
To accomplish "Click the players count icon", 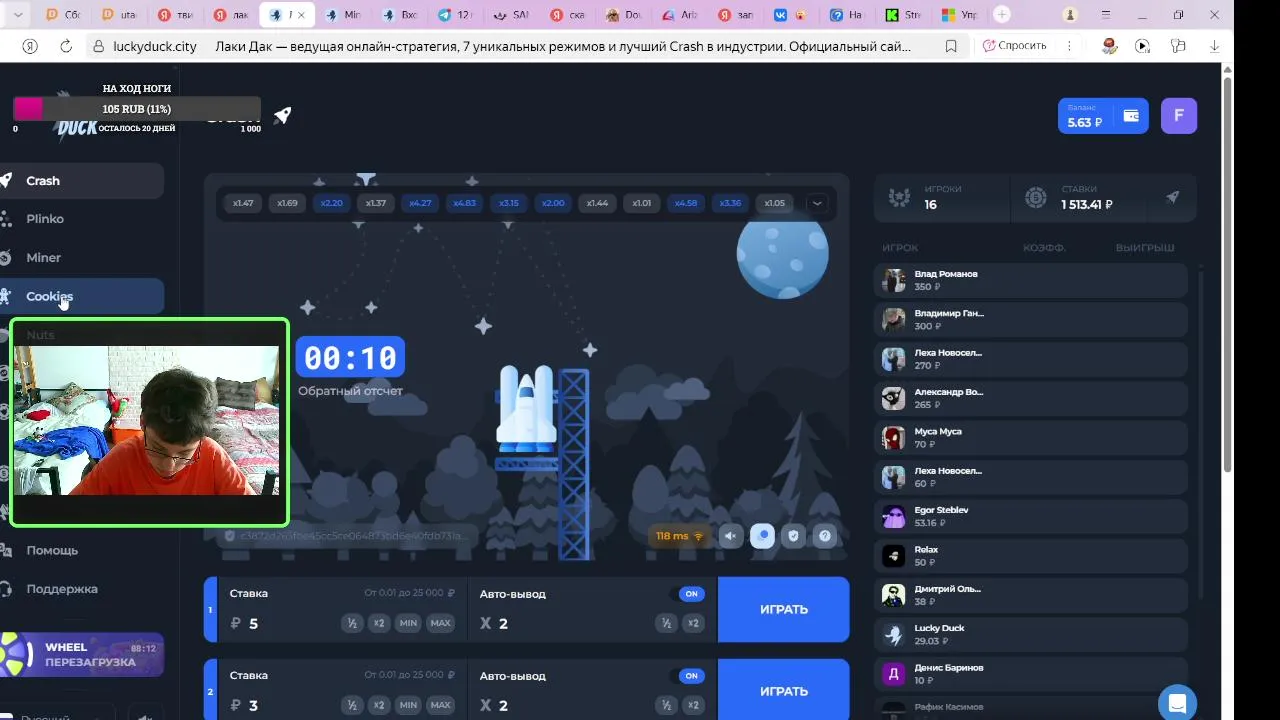I will (900, 198).
